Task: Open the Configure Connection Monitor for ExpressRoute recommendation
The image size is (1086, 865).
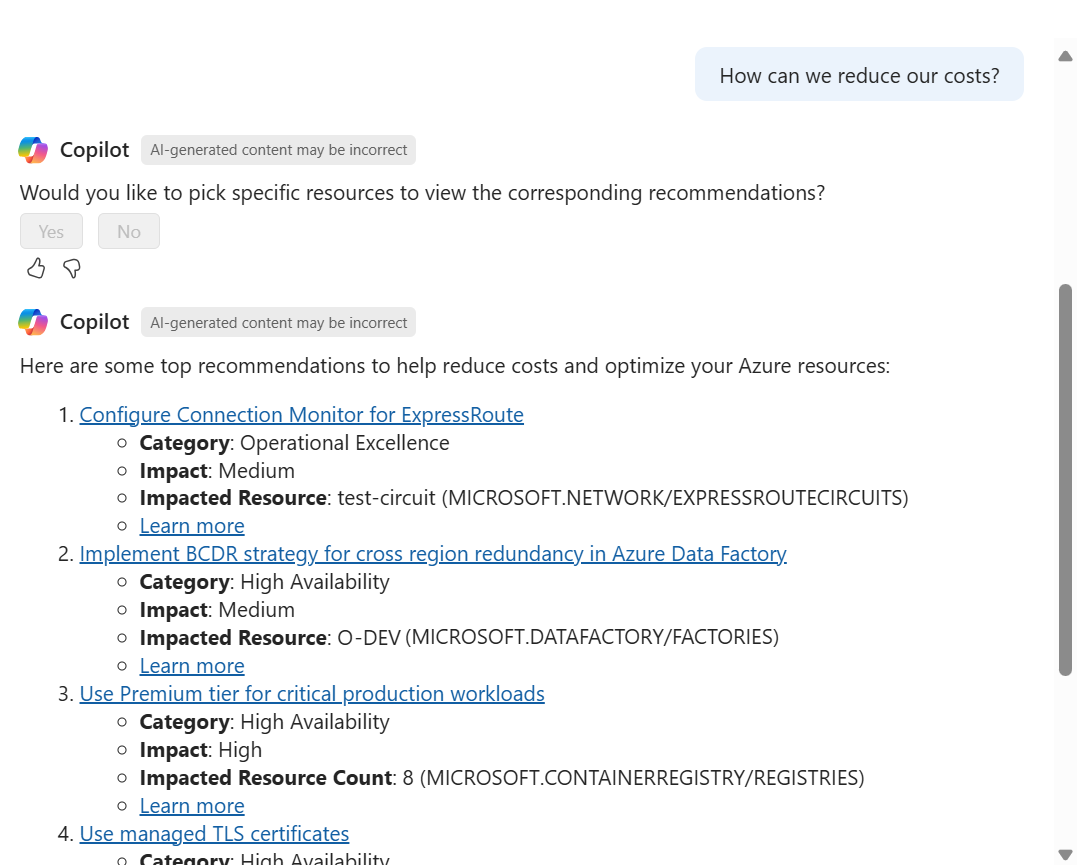Action: point(301,414)
